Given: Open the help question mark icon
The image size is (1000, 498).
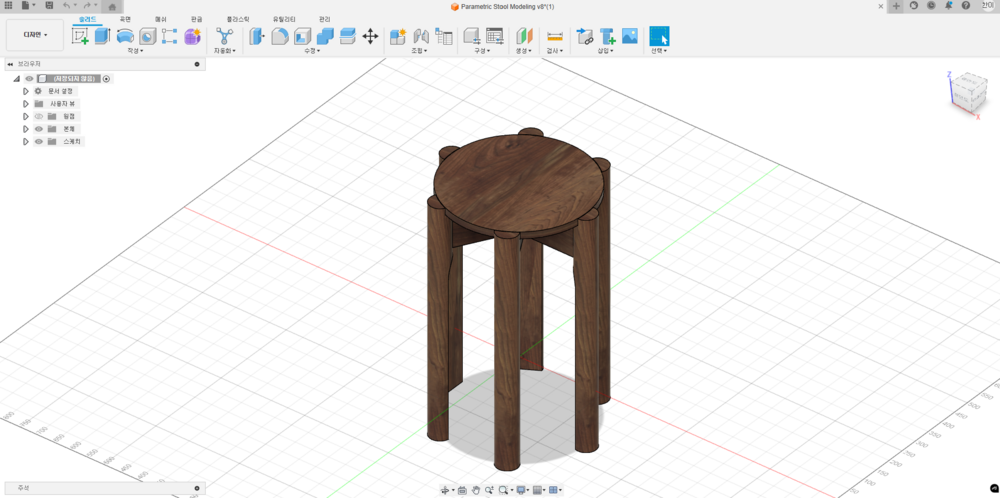Looking at the screenshot, I should [966, 6].
